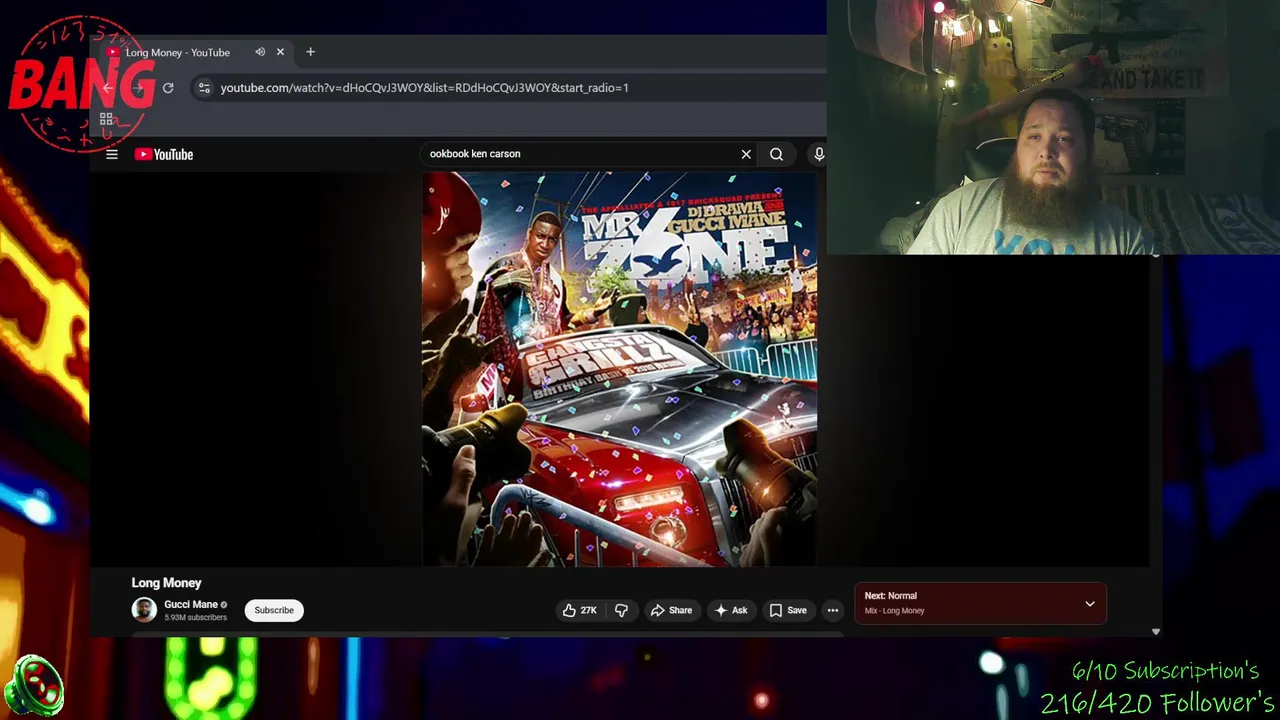Dislike the Long Money video
1280x720 pixels.
point(621,610)
